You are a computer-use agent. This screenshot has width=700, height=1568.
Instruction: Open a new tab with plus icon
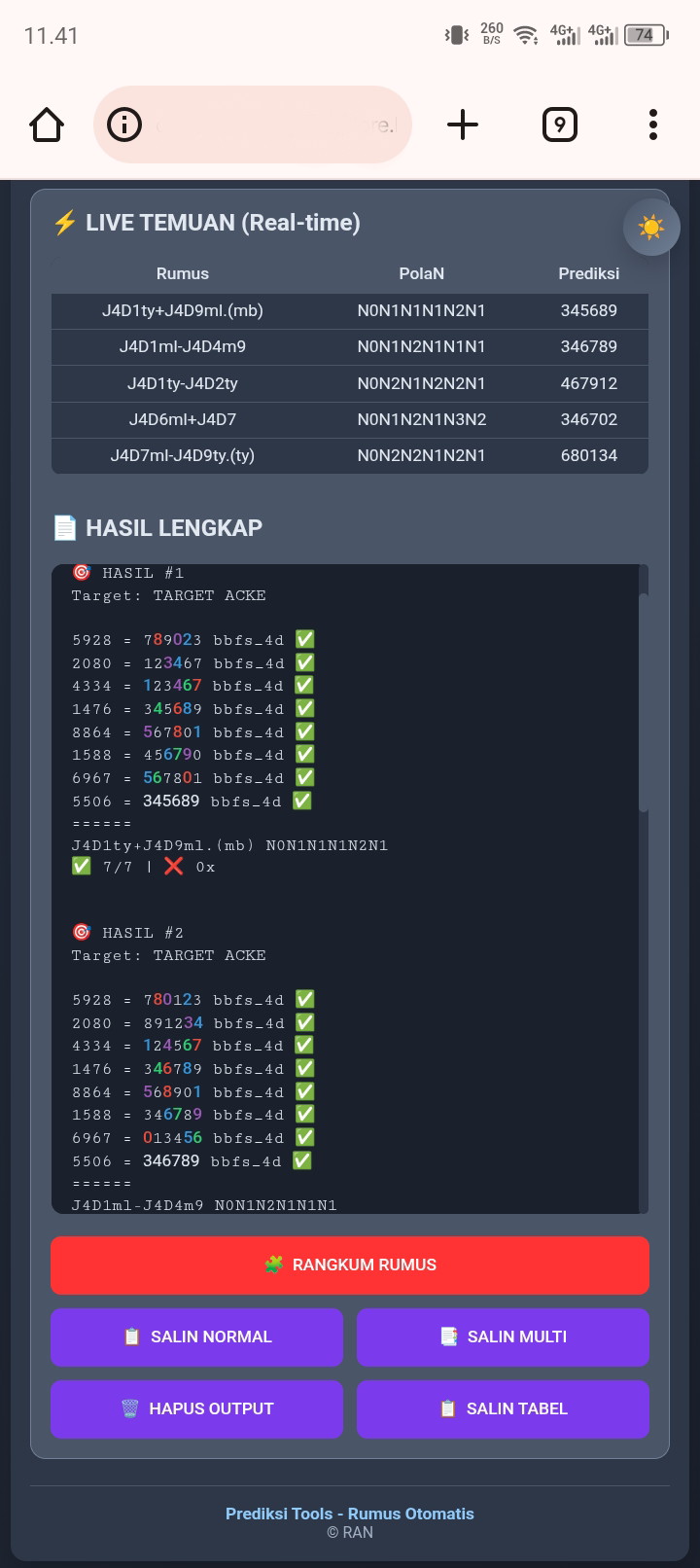(x=463, y=125)
